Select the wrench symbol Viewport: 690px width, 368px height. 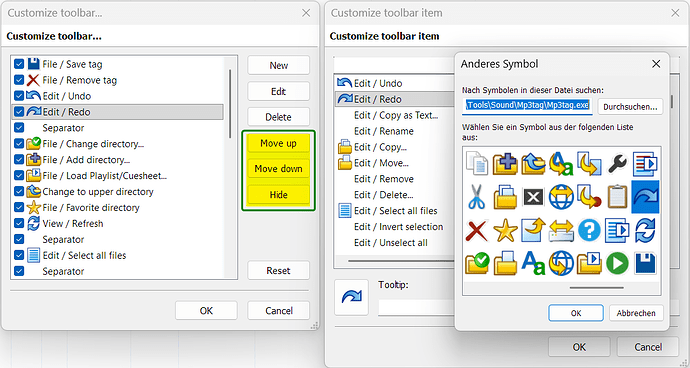(x=617, y=163)
